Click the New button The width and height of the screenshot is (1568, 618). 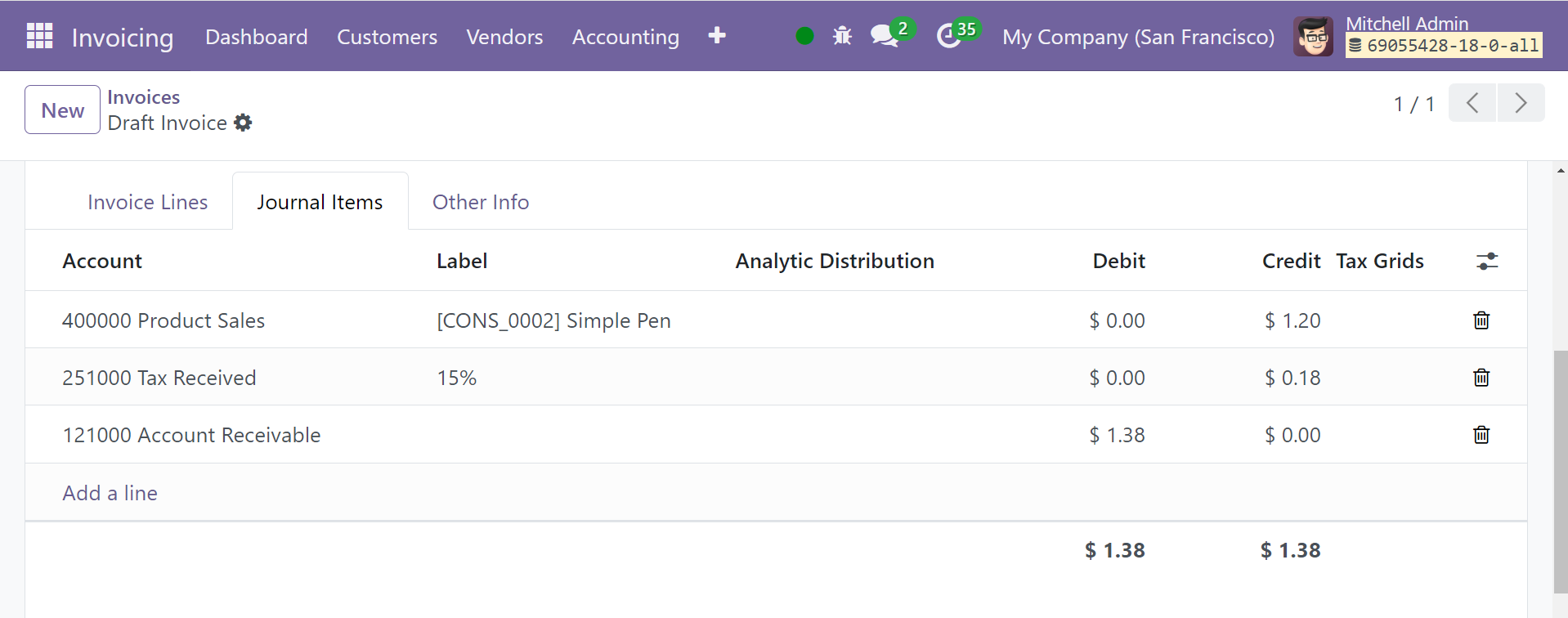(62, 110)
